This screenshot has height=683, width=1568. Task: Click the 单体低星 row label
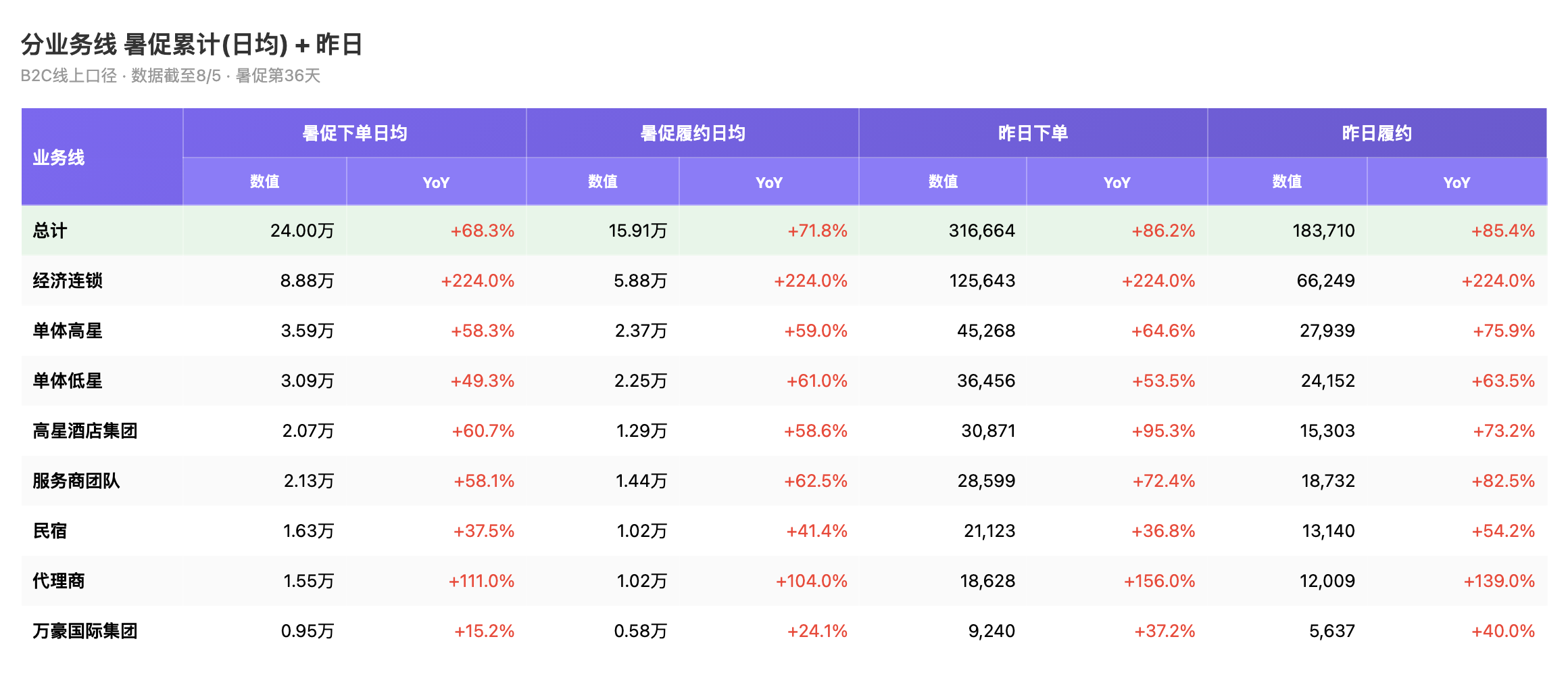[x=68, y=381]
